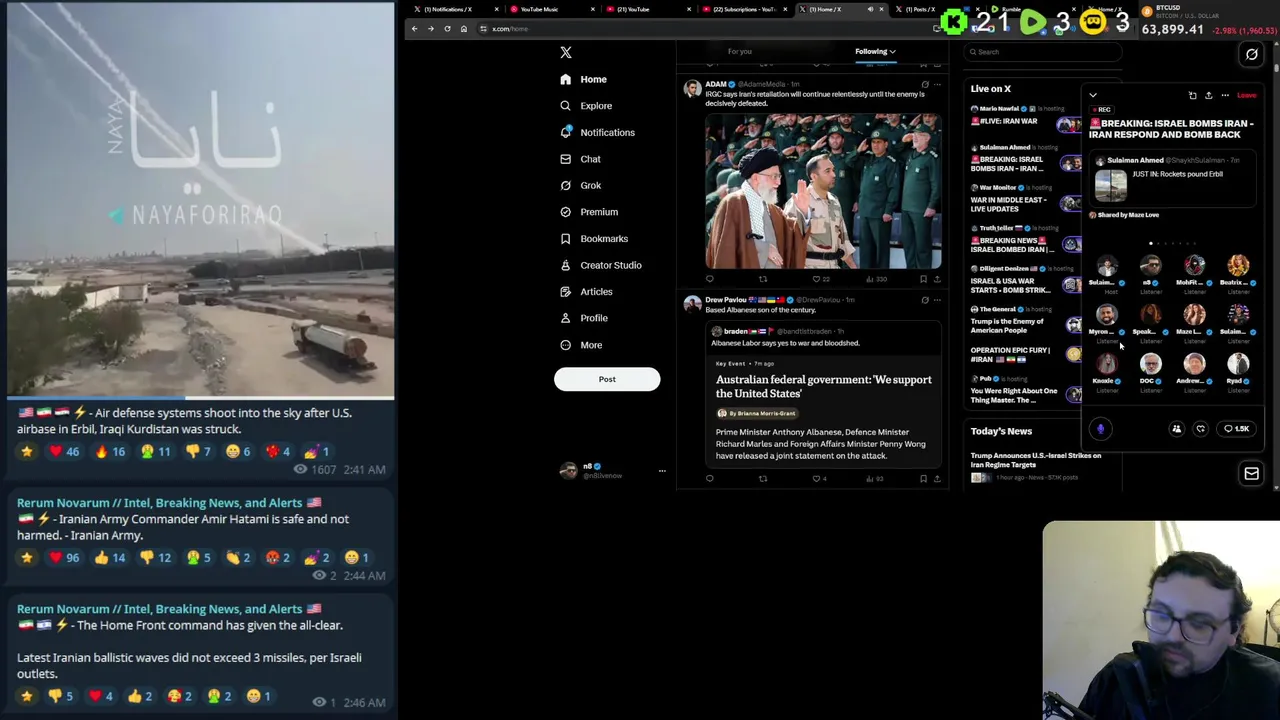The image size is (1280, 720).
Task: Go to Home in X sidebar
Action: click(584, 79)
